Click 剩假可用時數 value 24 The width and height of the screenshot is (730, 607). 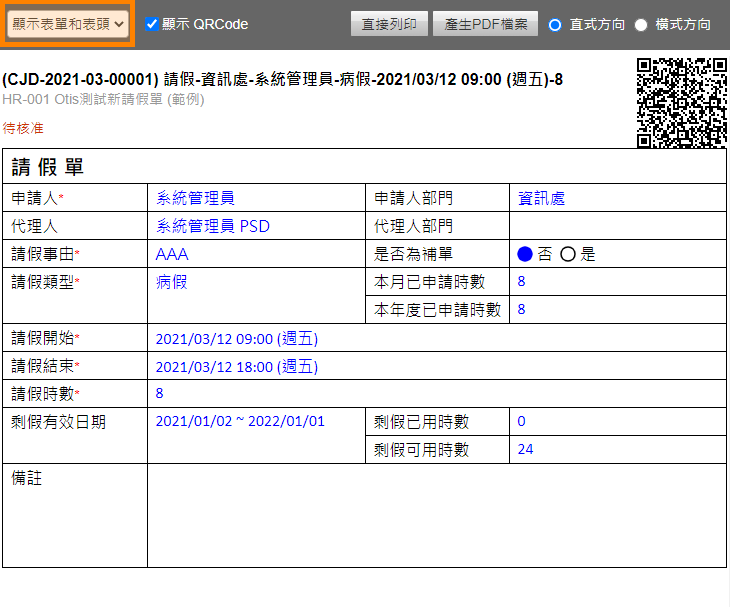pyautogui.click(x=525, y=449)
